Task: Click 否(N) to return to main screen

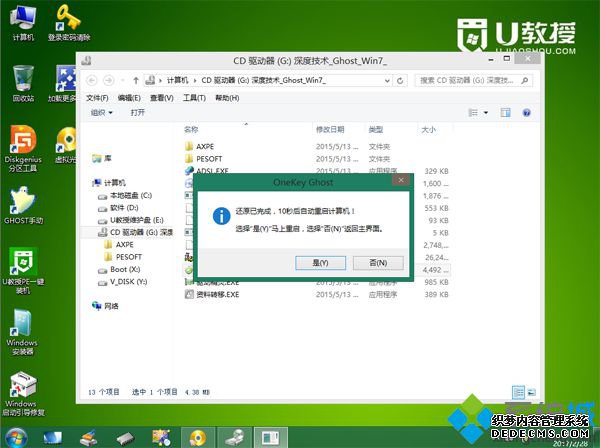Action: 378,263
